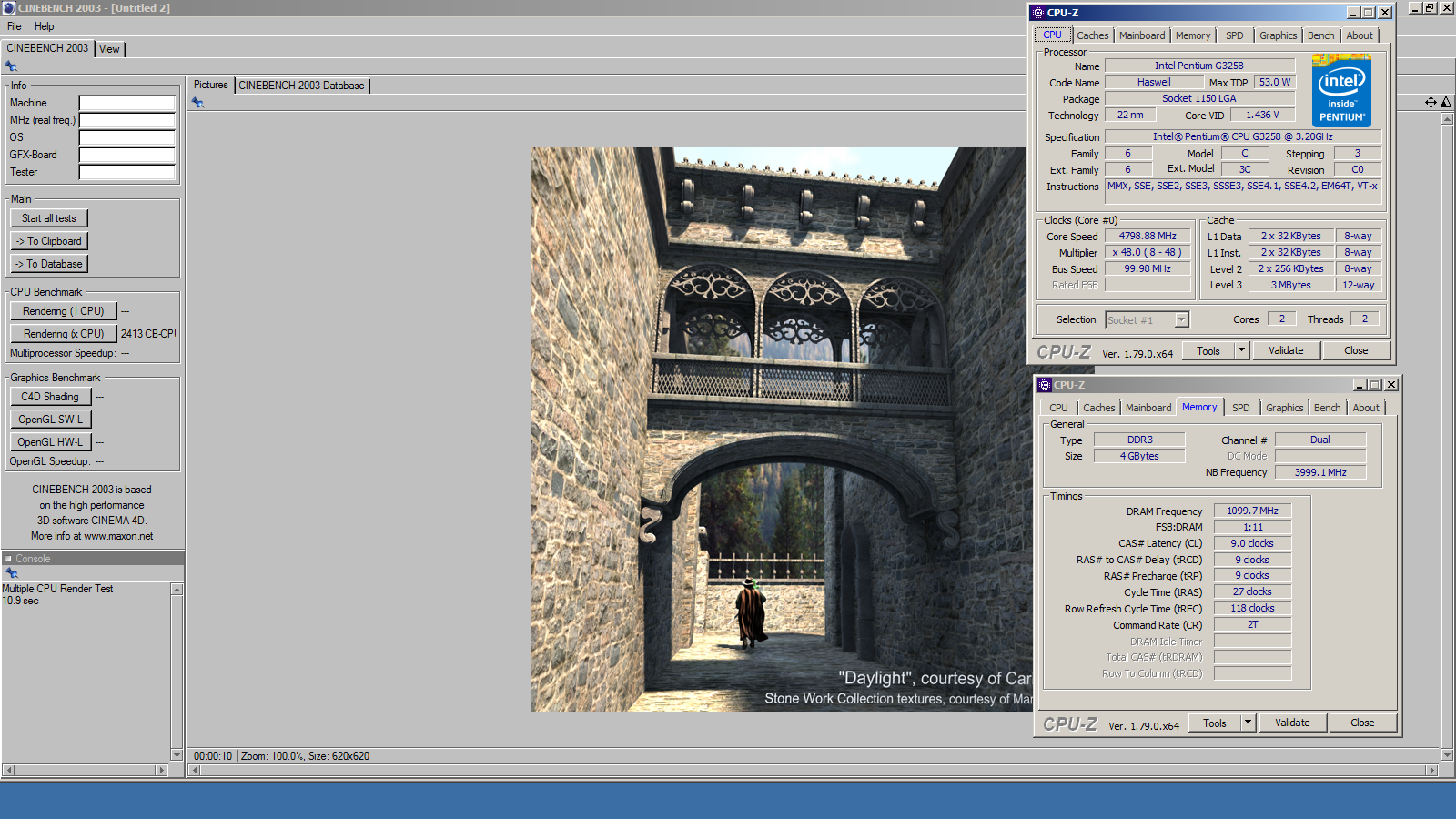Open SPD tab in upper CPU-Z window
Viewport: 1456px width, 819px height.
pos(1235,35)
